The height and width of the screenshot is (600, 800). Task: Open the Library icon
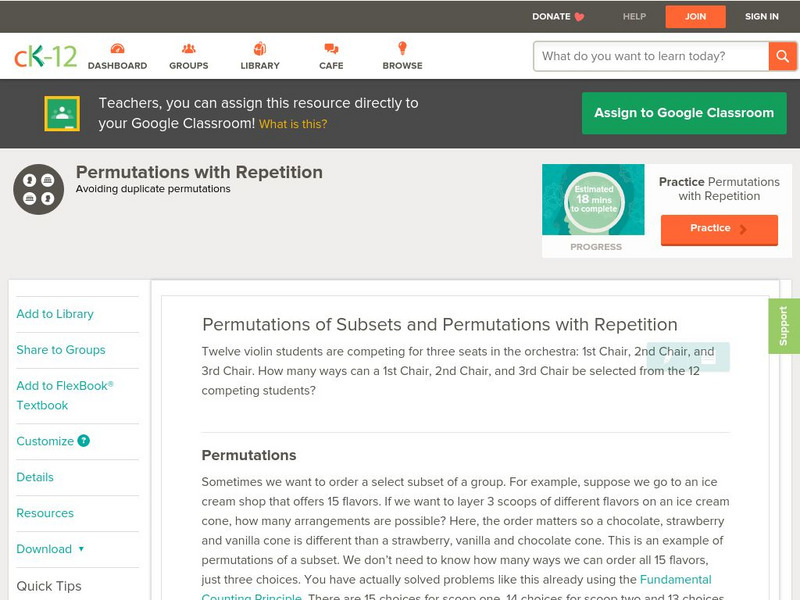[x=260, y=49]
